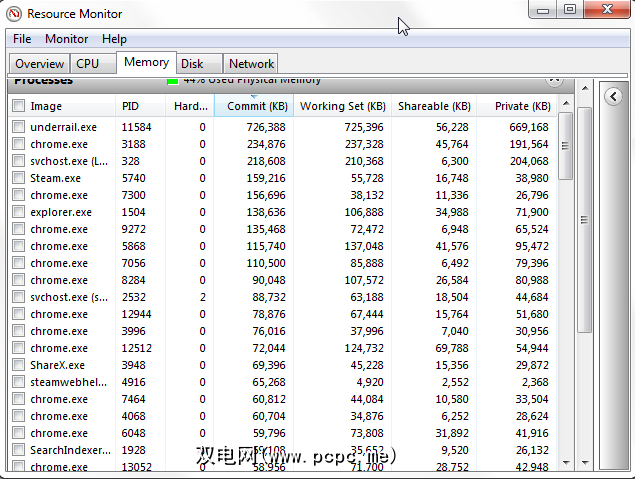Click working set value 124,732
The image size is (635, 479).
(364, 348)
